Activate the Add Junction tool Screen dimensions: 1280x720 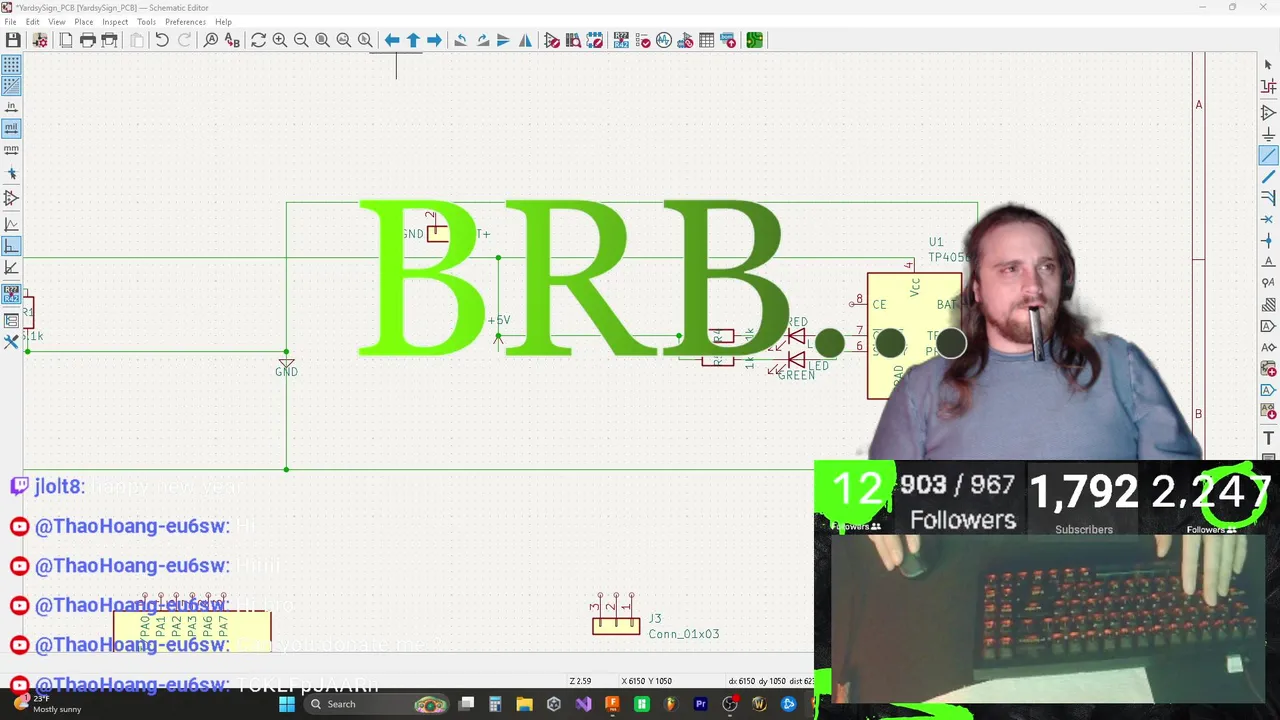point(1268,240)
